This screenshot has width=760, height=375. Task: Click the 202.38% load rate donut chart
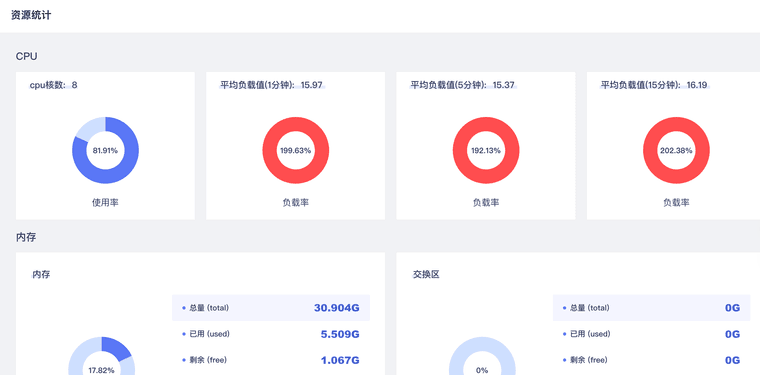click(676, 150)
